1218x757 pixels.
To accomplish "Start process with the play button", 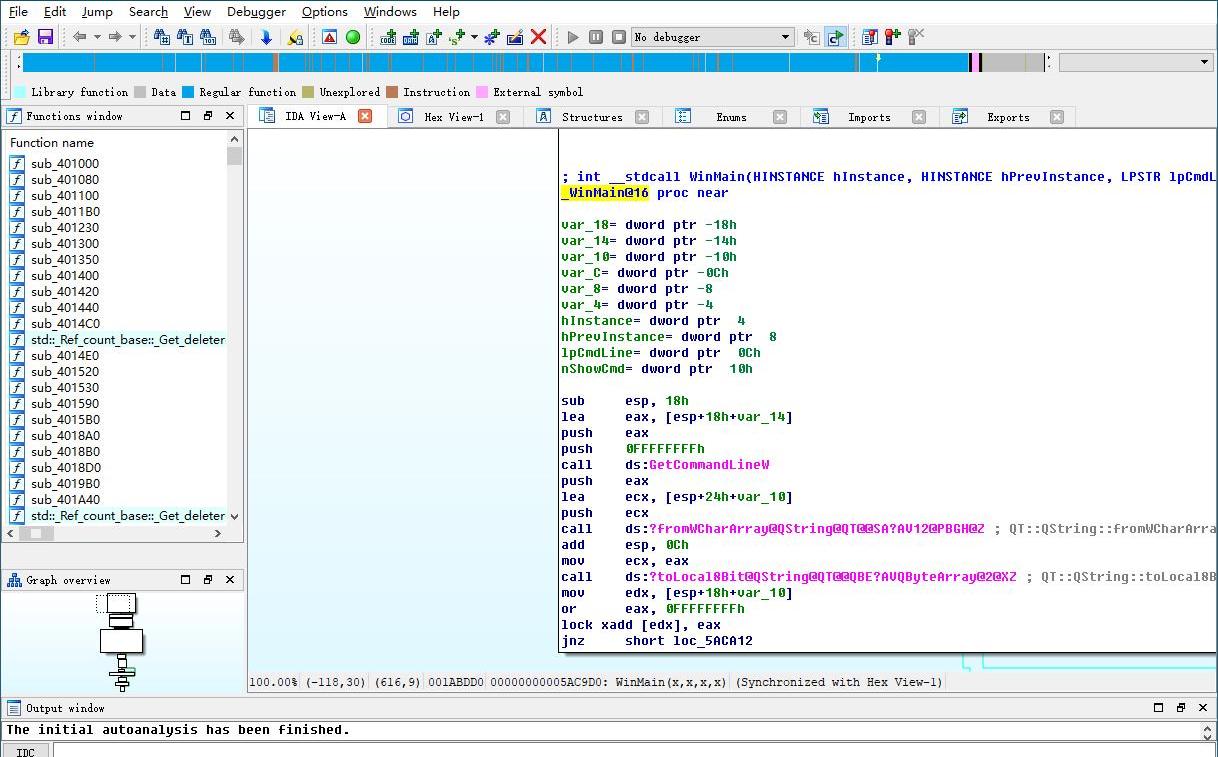I will (x=572, y=37).
